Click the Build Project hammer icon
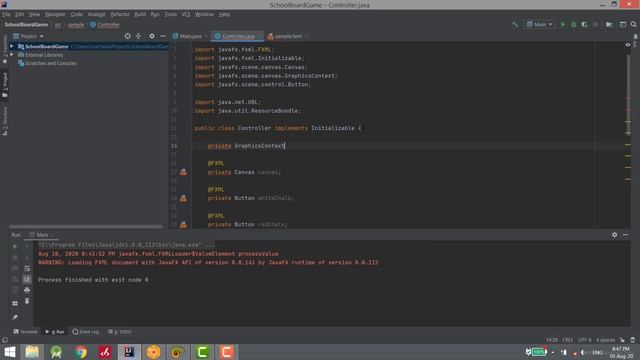This screenshot has height=360, width=640. coord(515,24)
